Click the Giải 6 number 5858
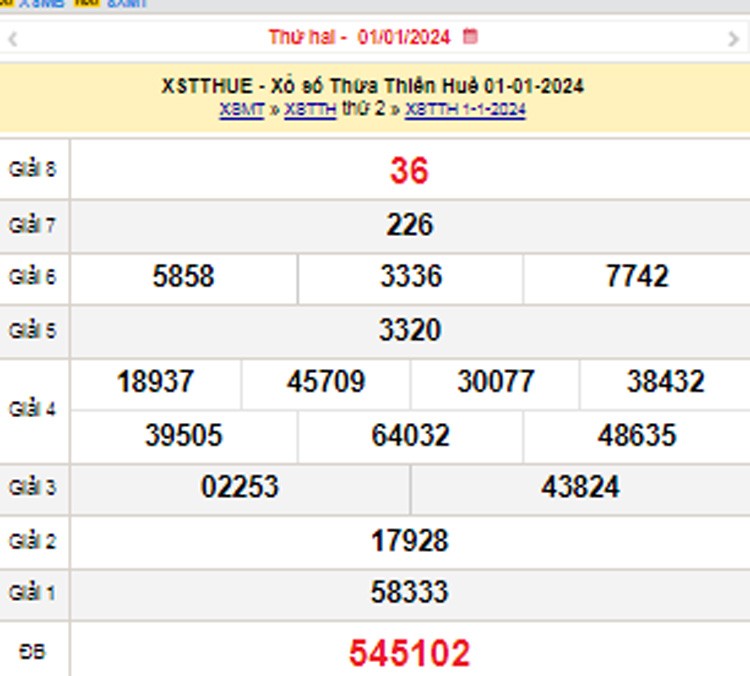Viewport: 750px width, 676px height. 183,277
